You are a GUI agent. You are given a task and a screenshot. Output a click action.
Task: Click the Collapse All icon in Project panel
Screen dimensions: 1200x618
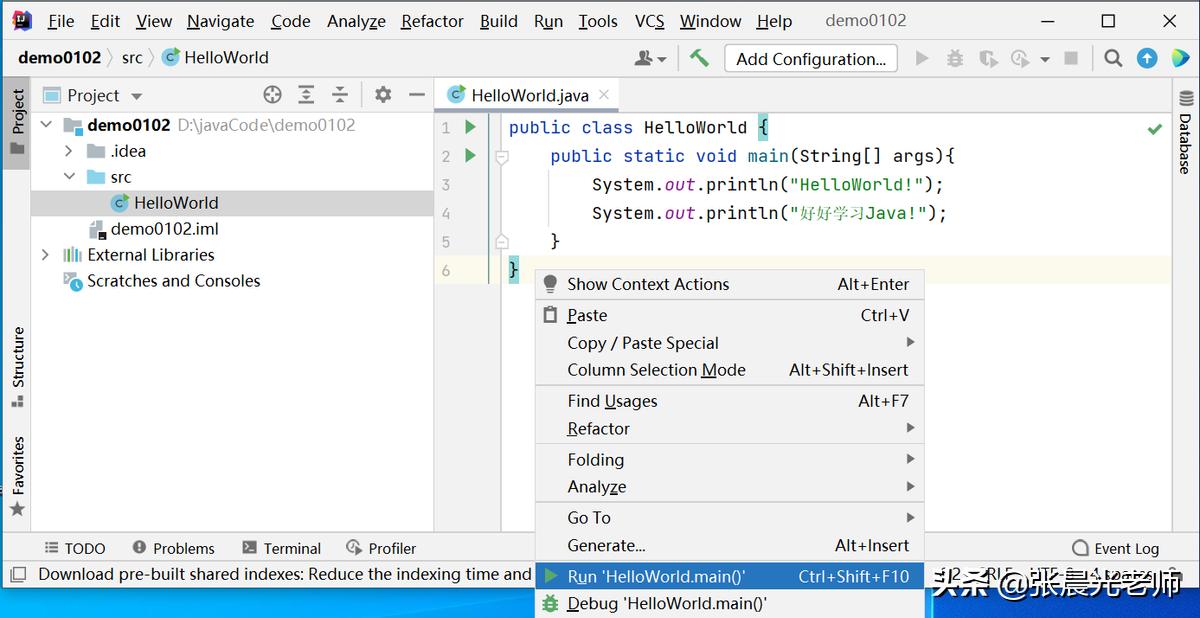pos(340,95)
